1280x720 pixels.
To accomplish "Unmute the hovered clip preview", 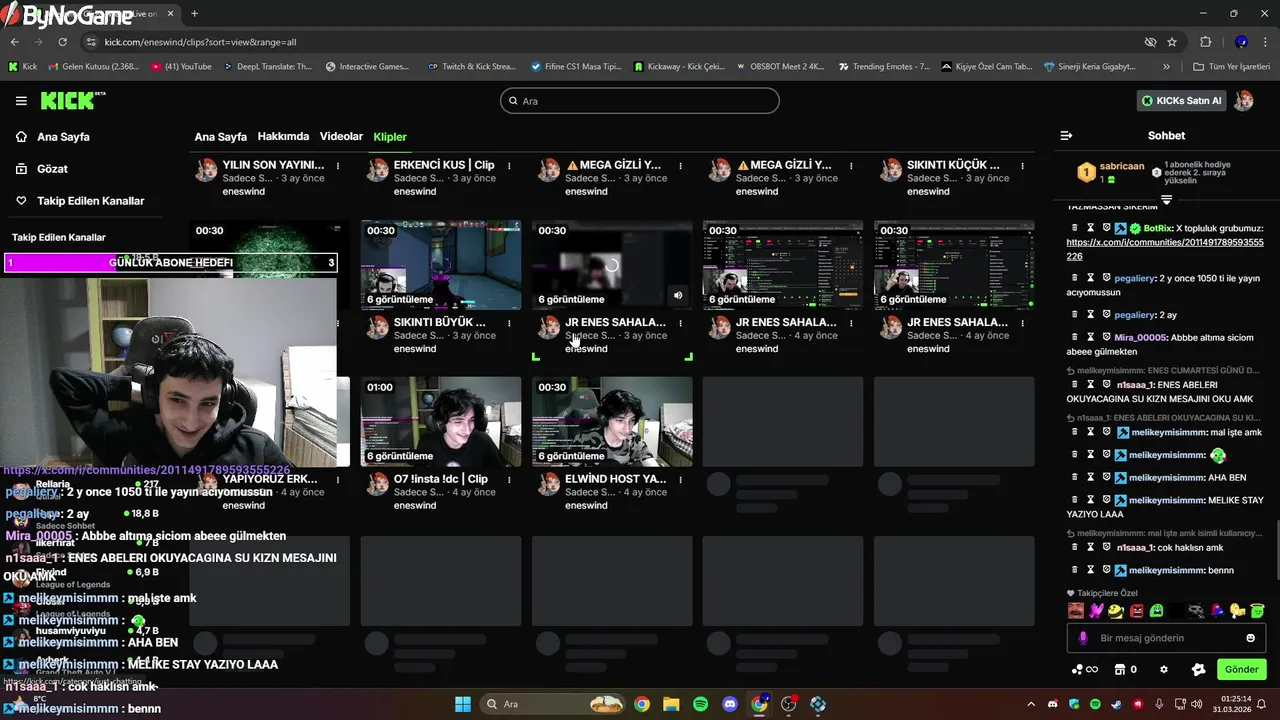I will click(678, 295).
